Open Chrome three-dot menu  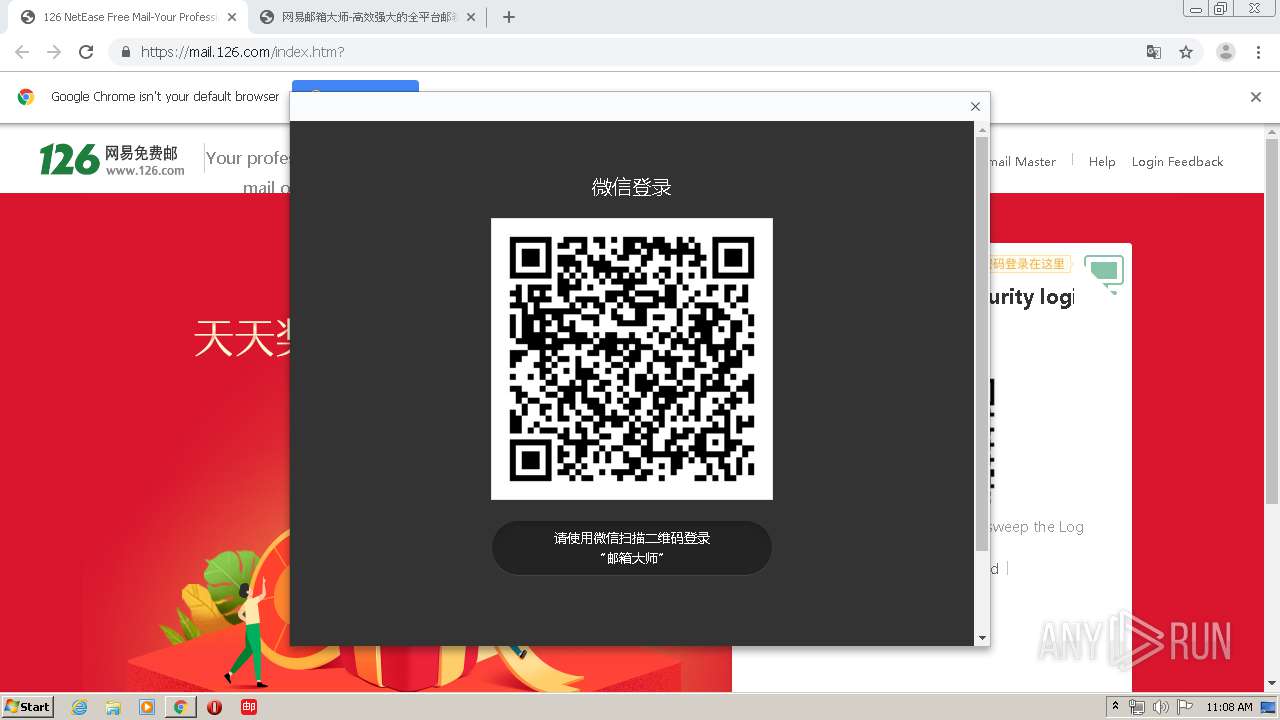(1258, 52)
